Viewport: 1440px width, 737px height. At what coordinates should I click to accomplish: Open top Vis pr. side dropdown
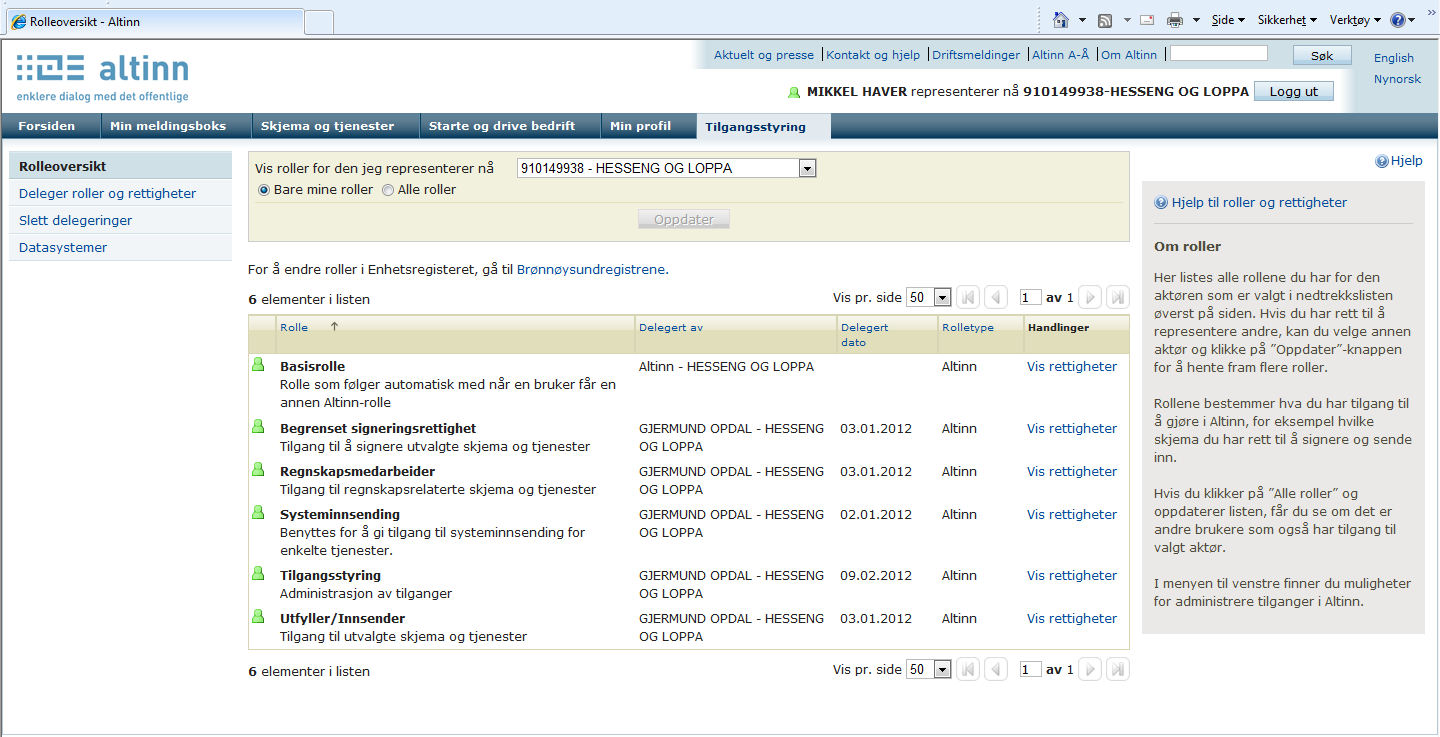click(x=928, y=298)
